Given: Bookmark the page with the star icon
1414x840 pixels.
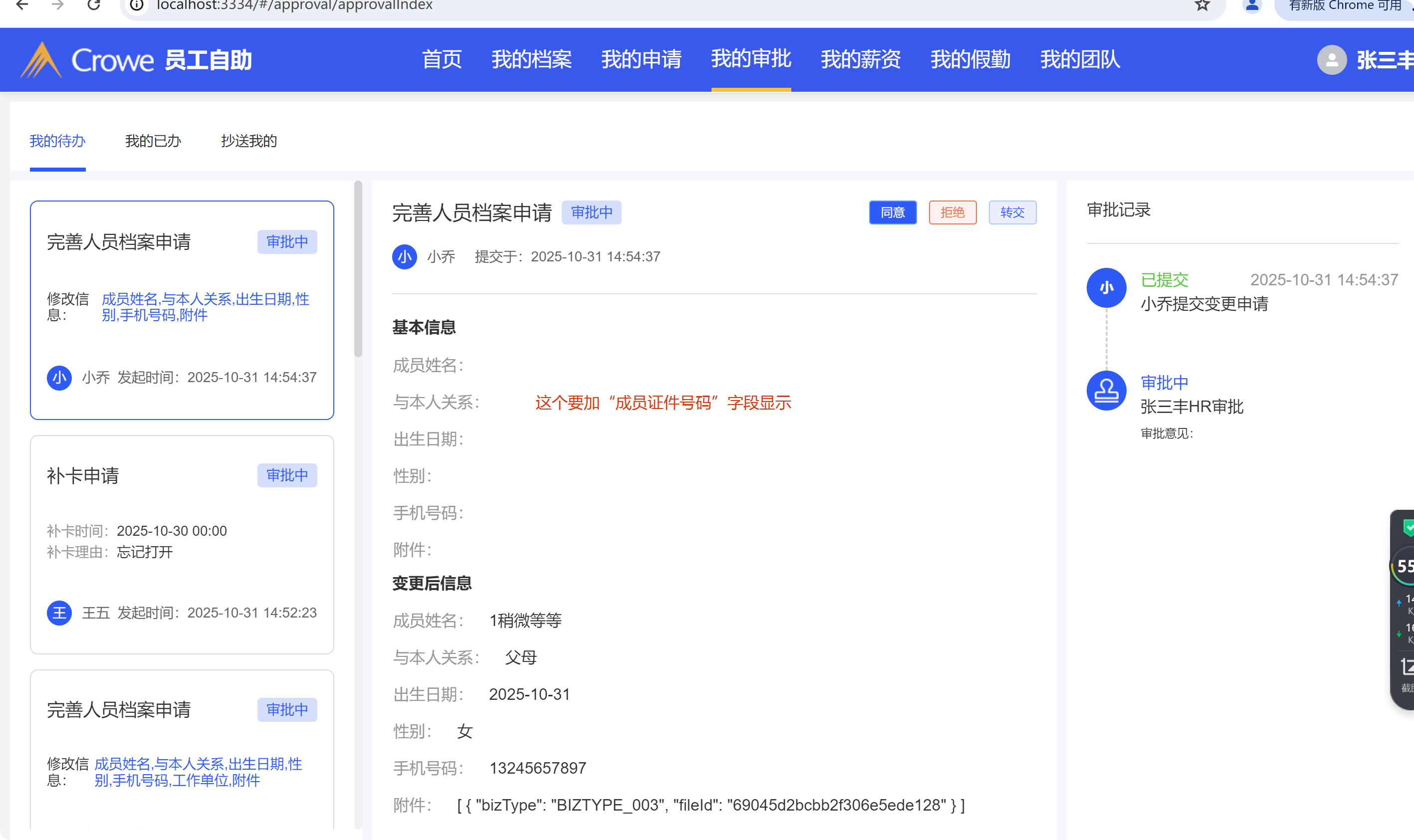Looking at the screenshot, I should tap(1202, 5).
